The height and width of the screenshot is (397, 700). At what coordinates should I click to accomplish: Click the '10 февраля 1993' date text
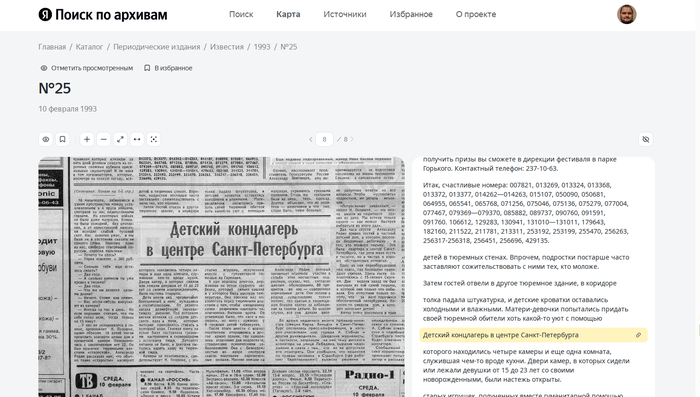click(x=67, y=109)
